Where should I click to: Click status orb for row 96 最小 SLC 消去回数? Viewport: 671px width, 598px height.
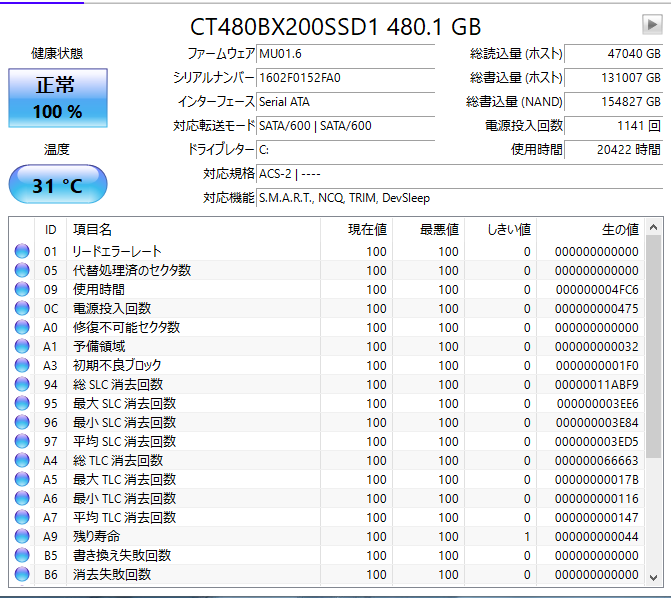(22, 422)
